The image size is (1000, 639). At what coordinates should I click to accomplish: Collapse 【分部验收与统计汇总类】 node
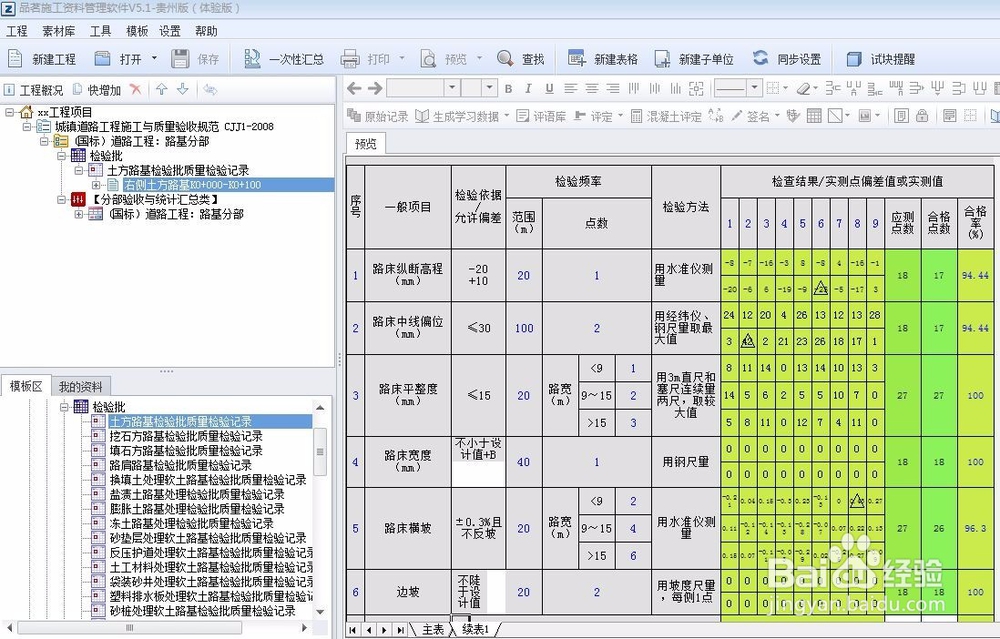[x=61, y=200]
